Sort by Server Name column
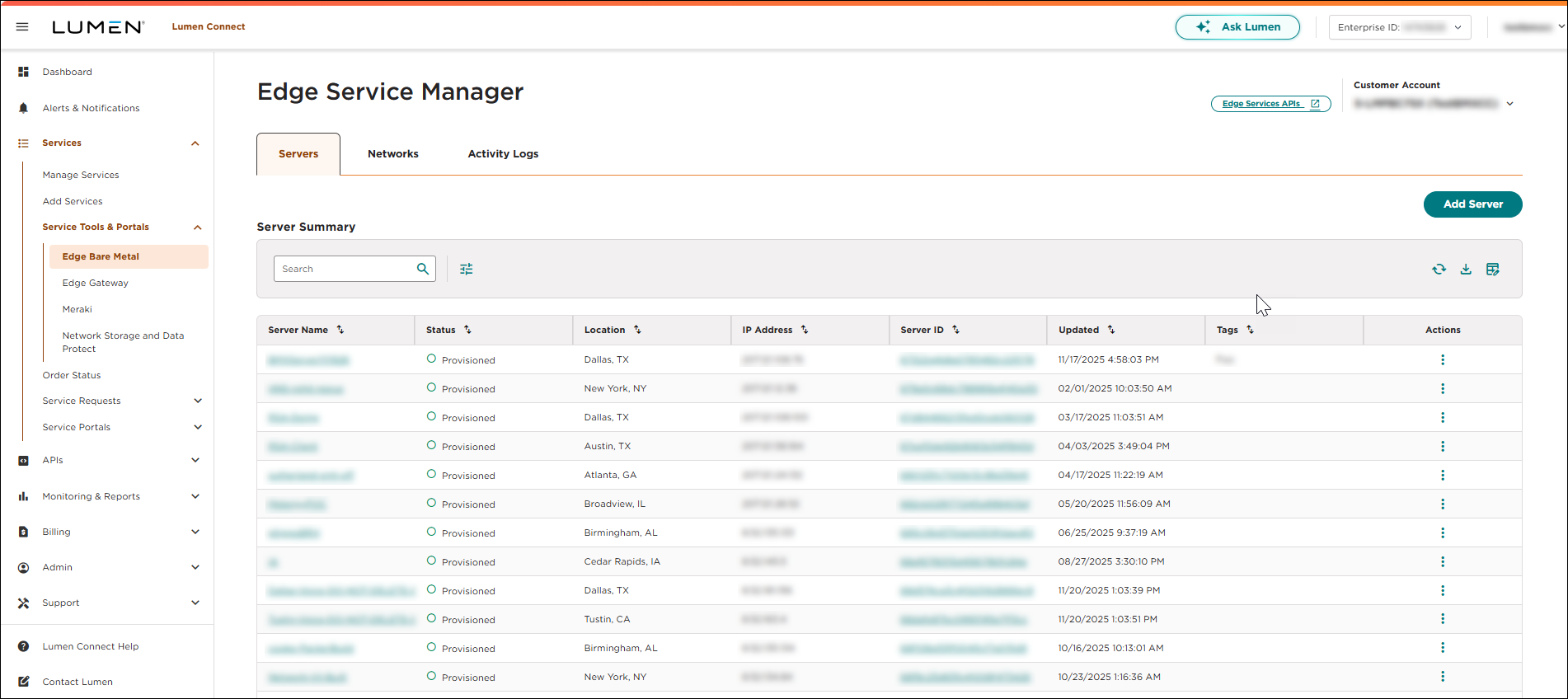Viewport: 1568px width, 699px height. click(340, 330)
